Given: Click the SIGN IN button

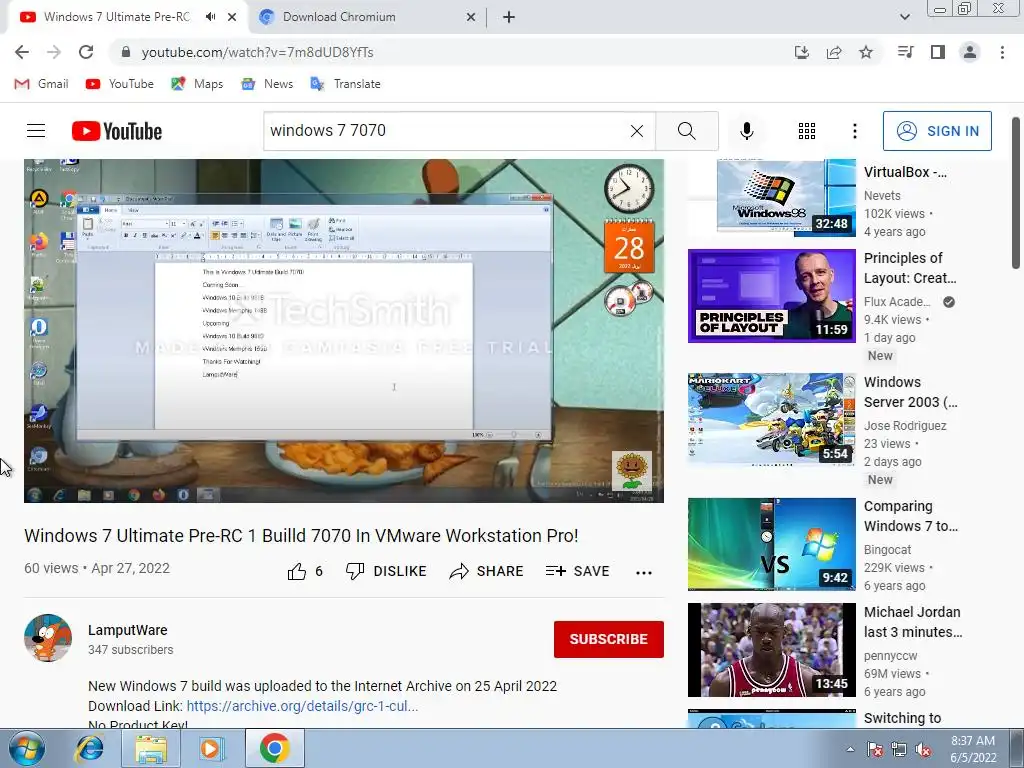Looking at the screenshot, I should click(x=937, y=131).
